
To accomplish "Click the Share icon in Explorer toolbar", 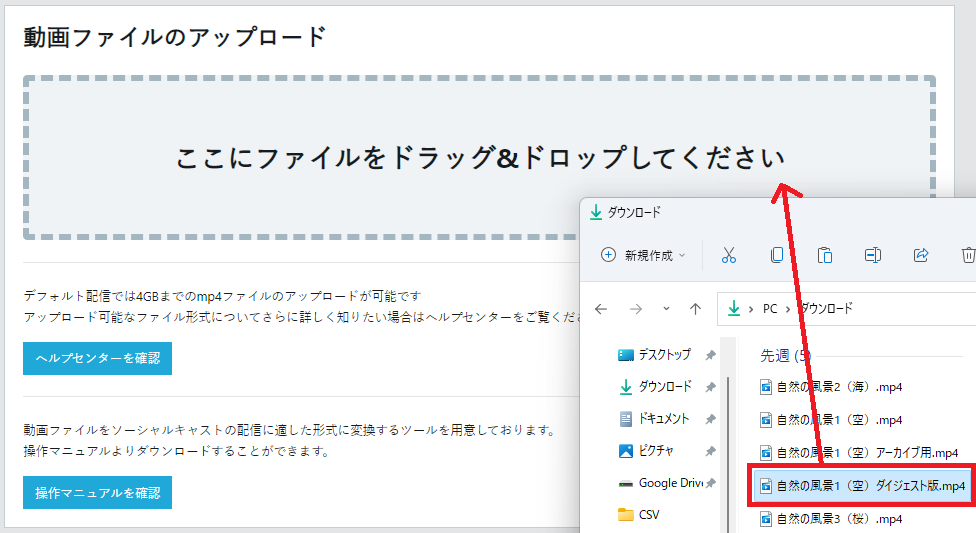I will [921, 255].
